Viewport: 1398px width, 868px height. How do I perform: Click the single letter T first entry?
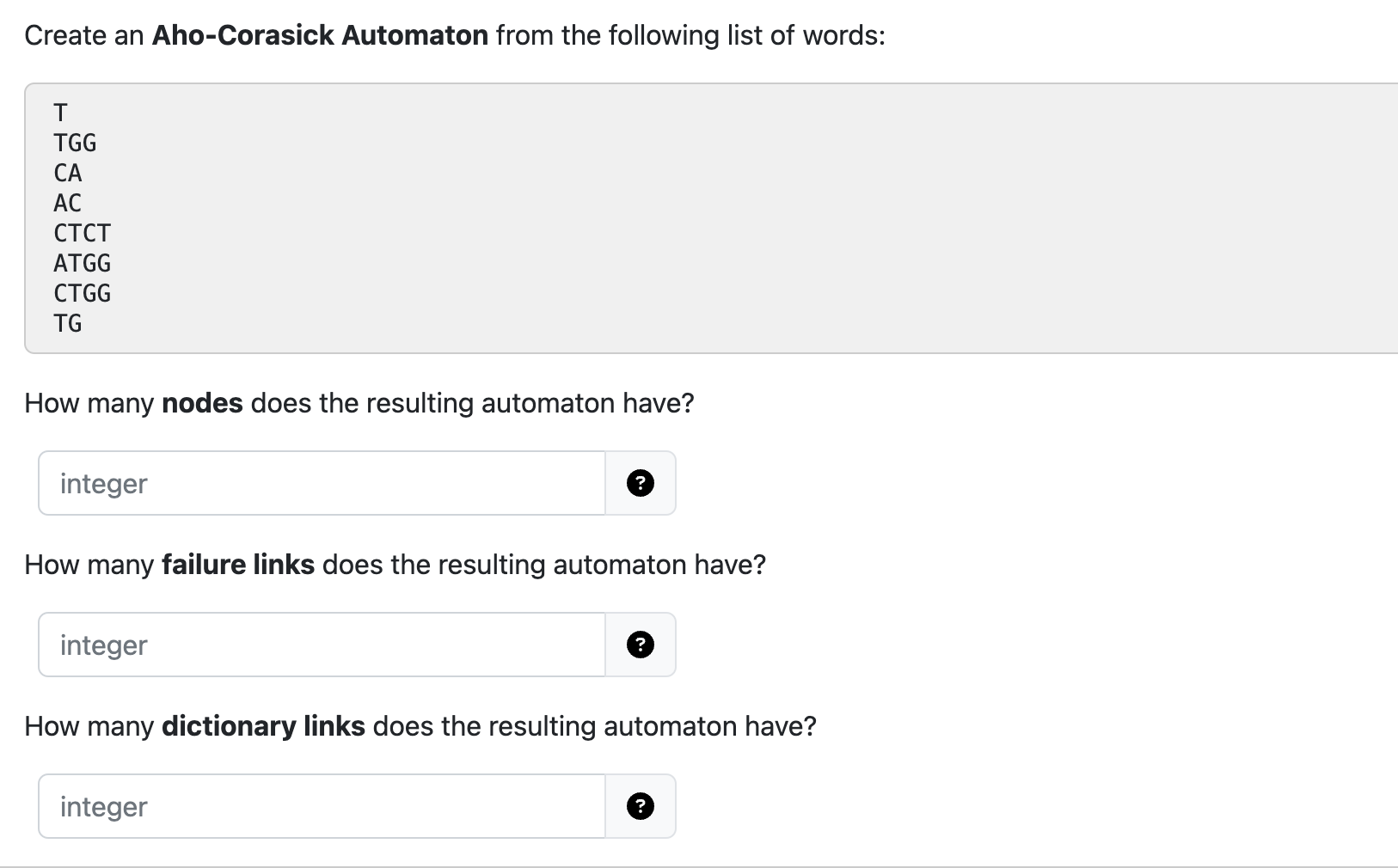[60, 113]
